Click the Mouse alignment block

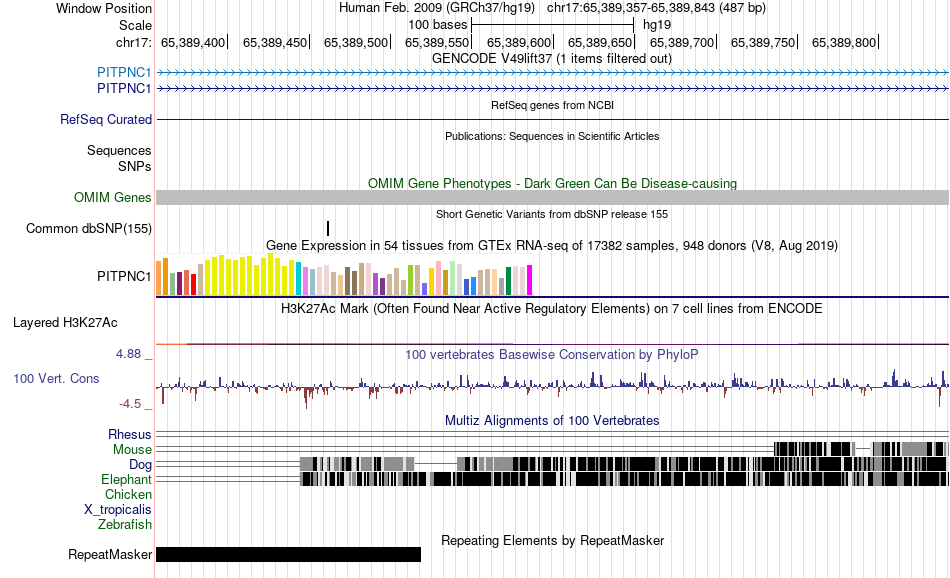click(862, 450)
